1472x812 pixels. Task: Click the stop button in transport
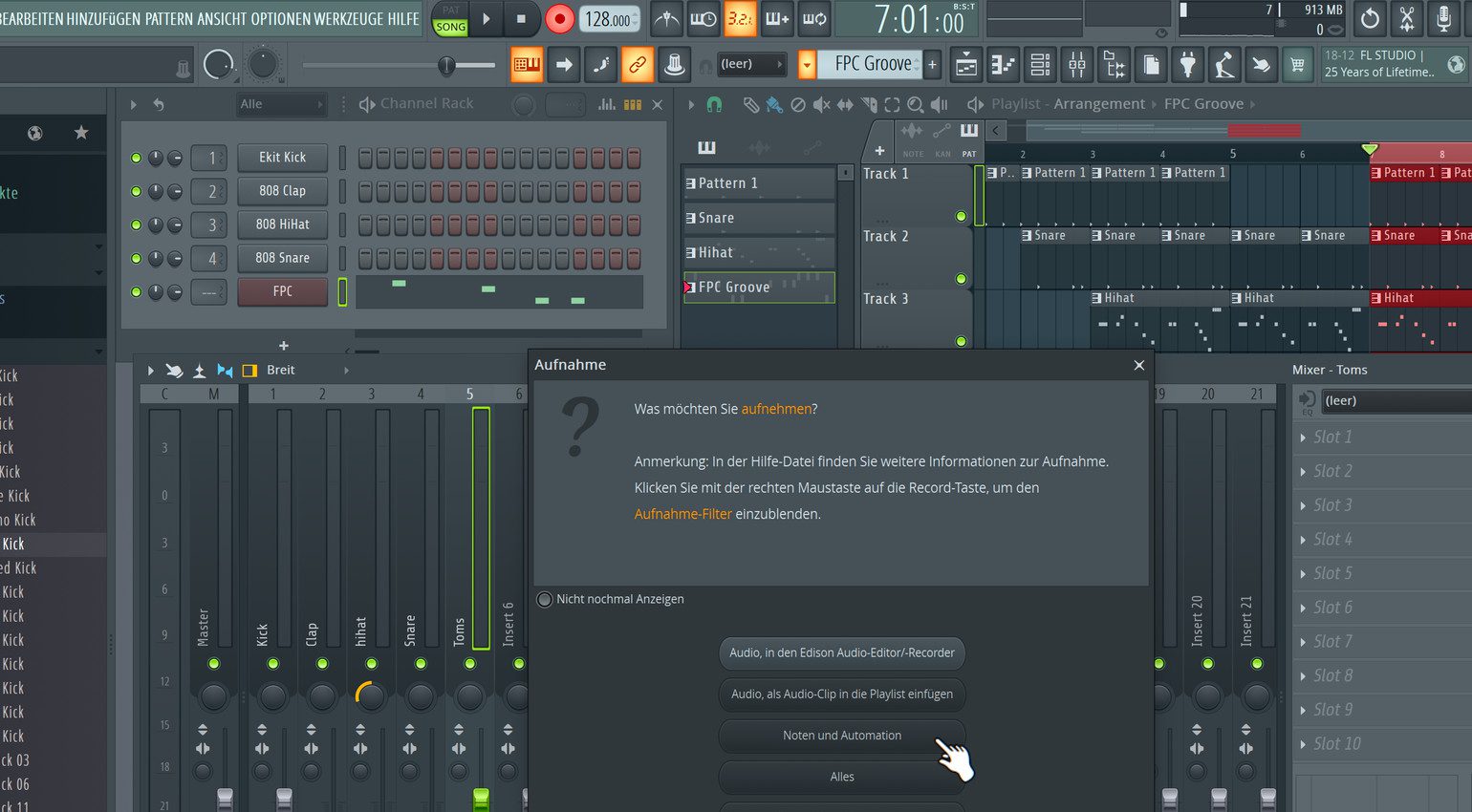[521, 19]
